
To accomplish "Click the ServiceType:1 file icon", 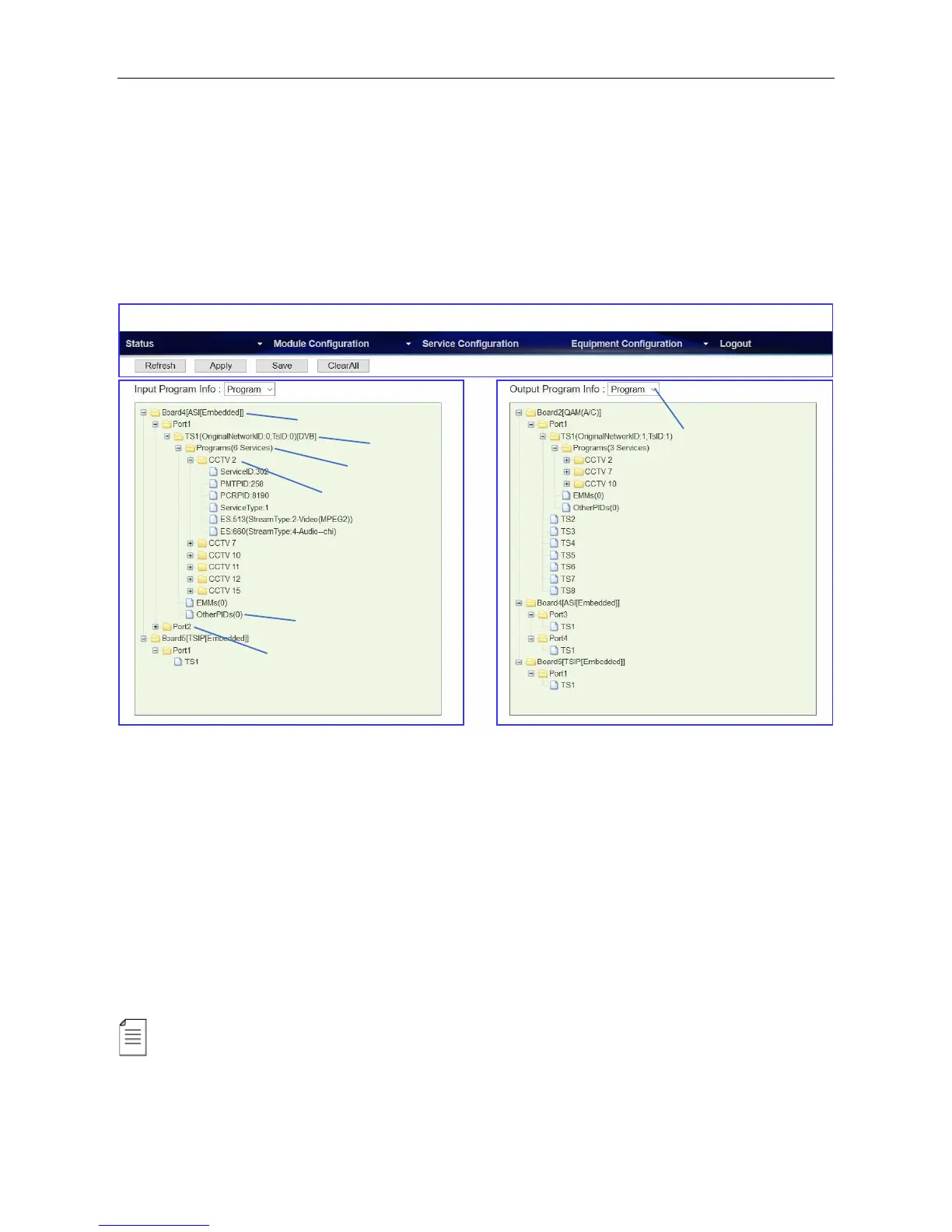I will pyautogui.click(x=213, y=508).
